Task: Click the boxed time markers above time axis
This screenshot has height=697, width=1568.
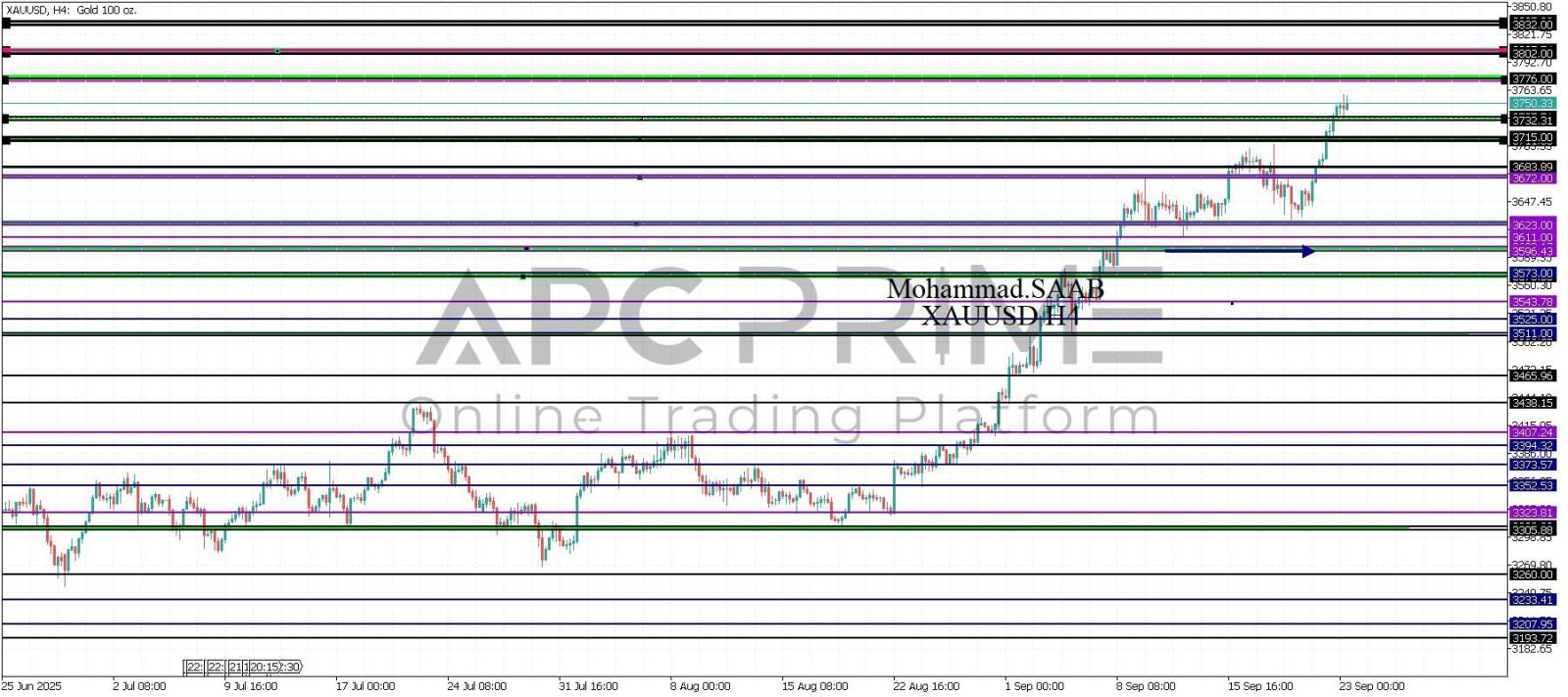Action: click(242, 667)
